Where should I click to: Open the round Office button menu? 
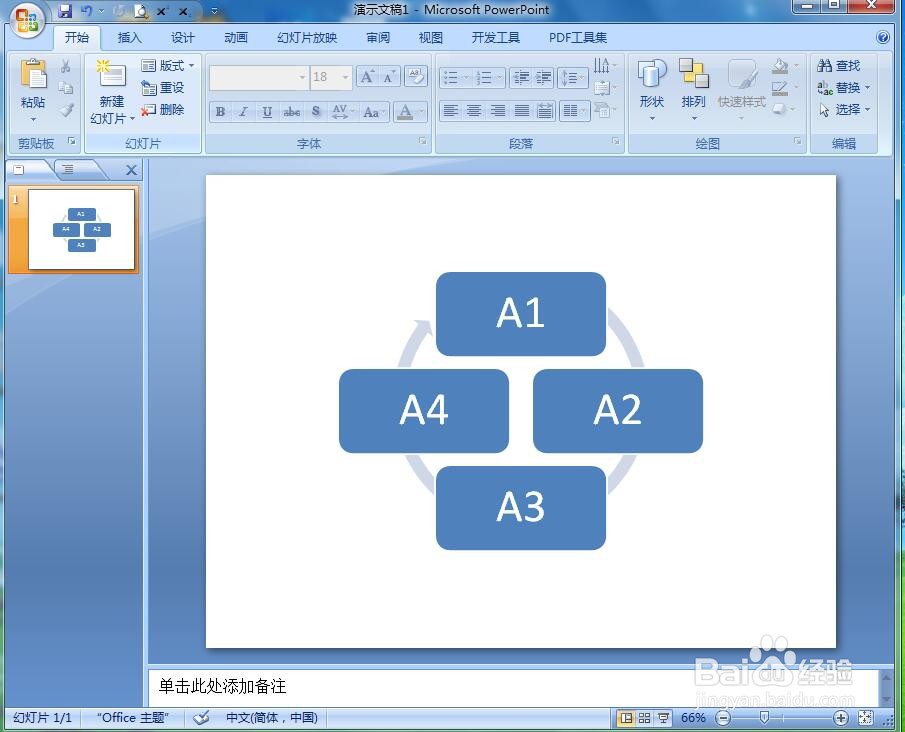point(27,21)
